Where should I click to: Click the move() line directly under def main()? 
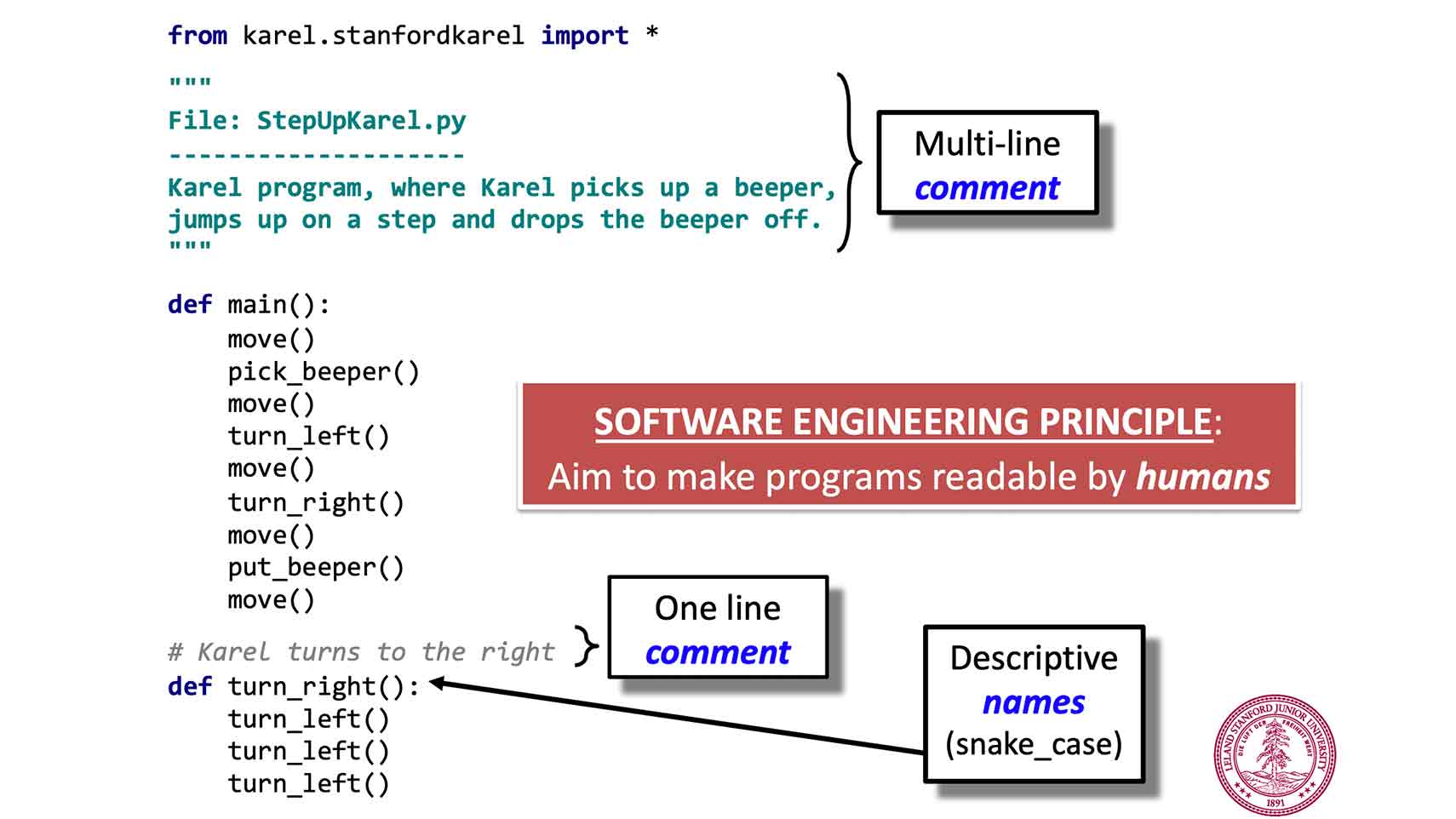[x=271, y=339]
